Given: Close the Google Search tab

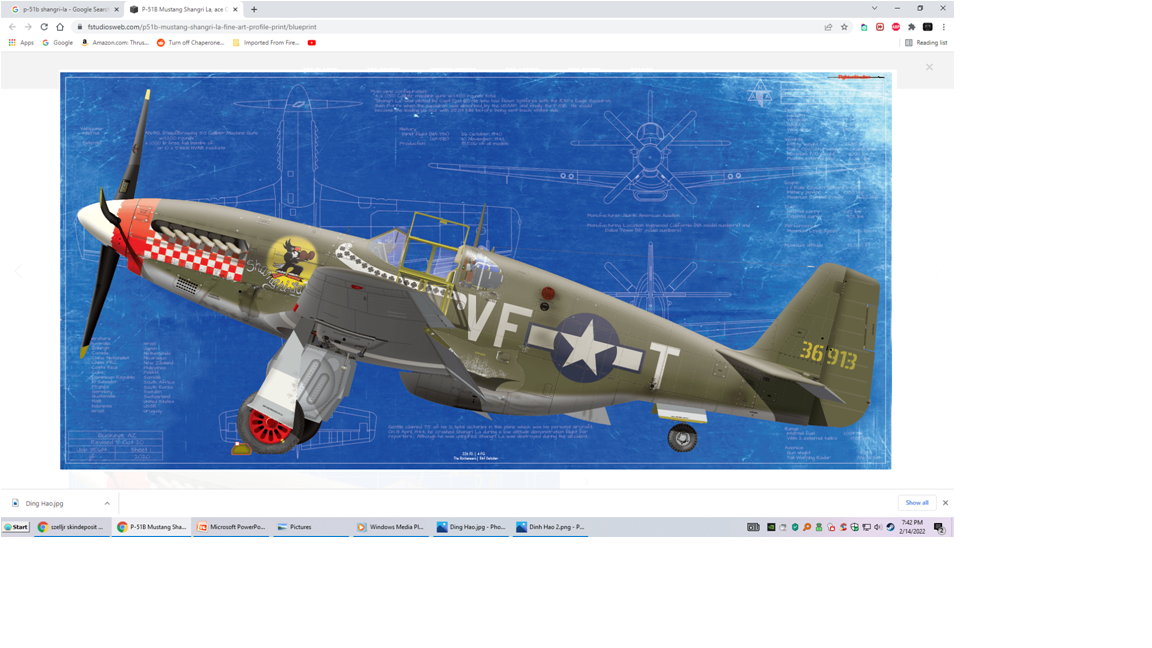Looking at the screenshot, I should [x=116, y=10].
